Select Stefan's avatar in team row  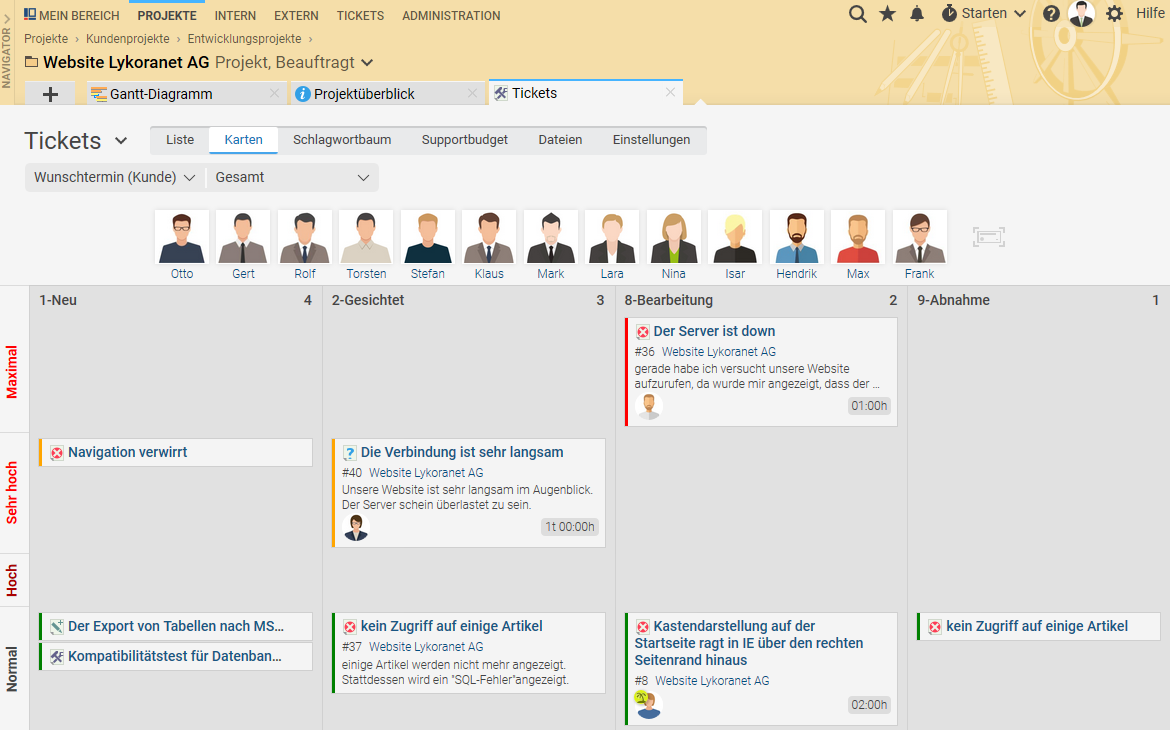428,237
